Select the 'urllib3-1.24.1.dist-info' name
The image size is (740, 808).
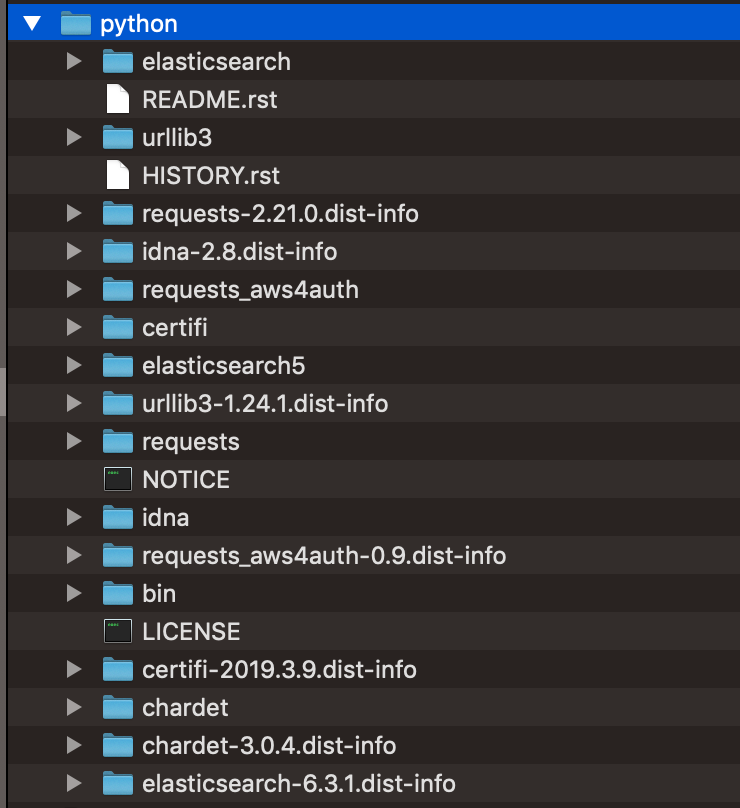265,404
